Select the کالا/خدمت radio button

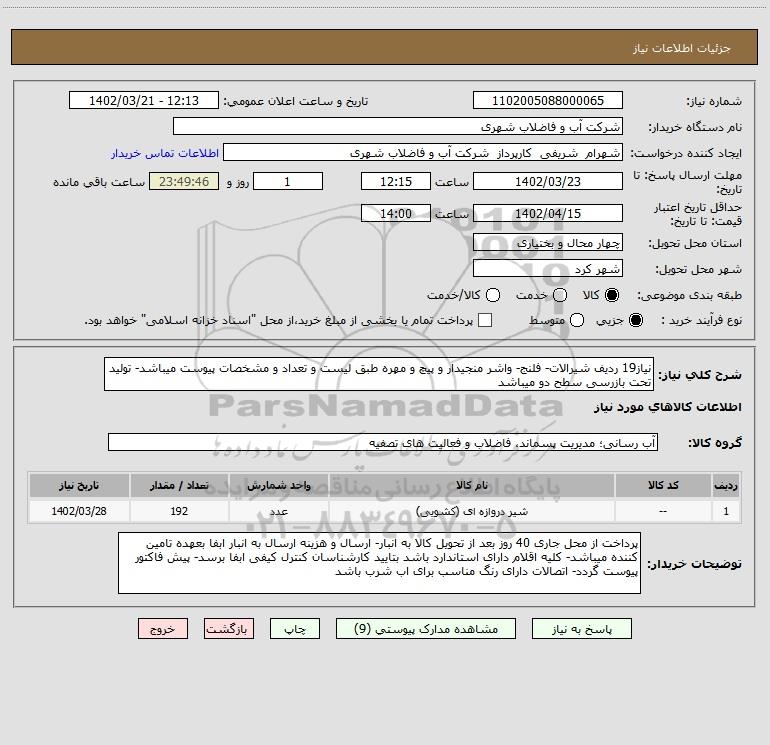(x=493, y=295)
